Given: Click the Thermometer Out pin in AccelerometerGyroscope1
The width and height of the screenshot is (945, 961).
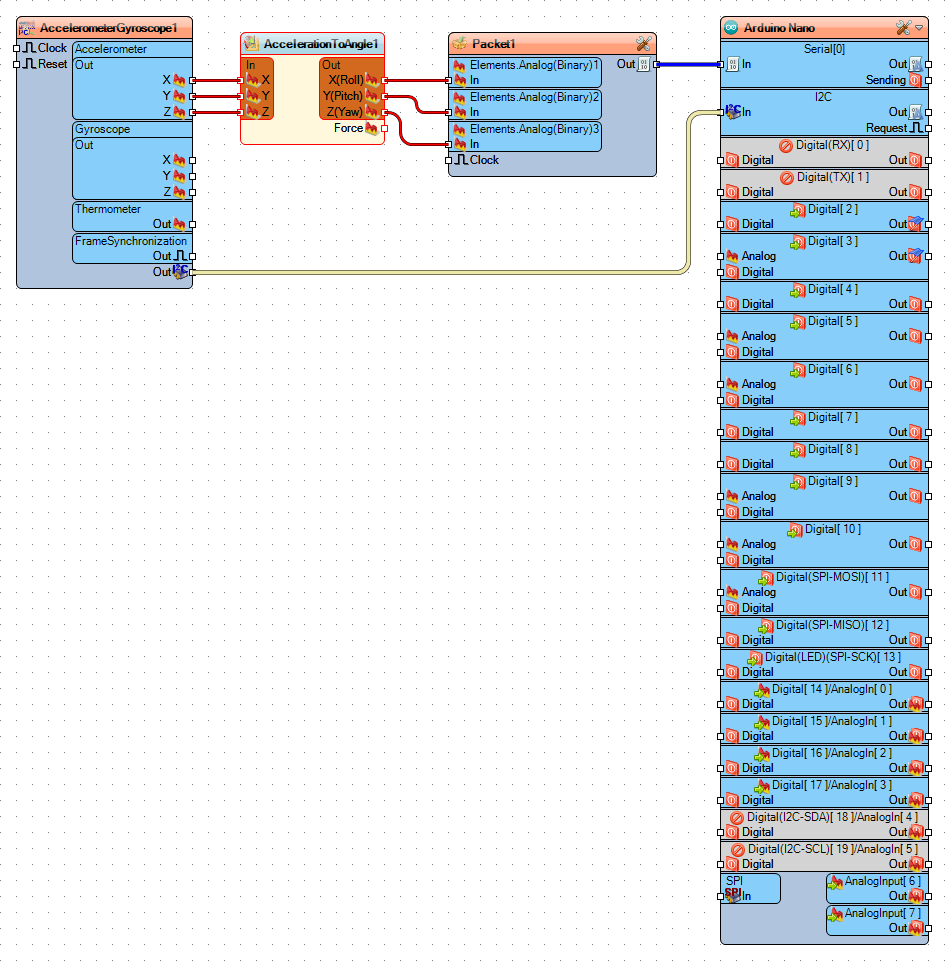Looking at the screenshot, I should (192, 223).
